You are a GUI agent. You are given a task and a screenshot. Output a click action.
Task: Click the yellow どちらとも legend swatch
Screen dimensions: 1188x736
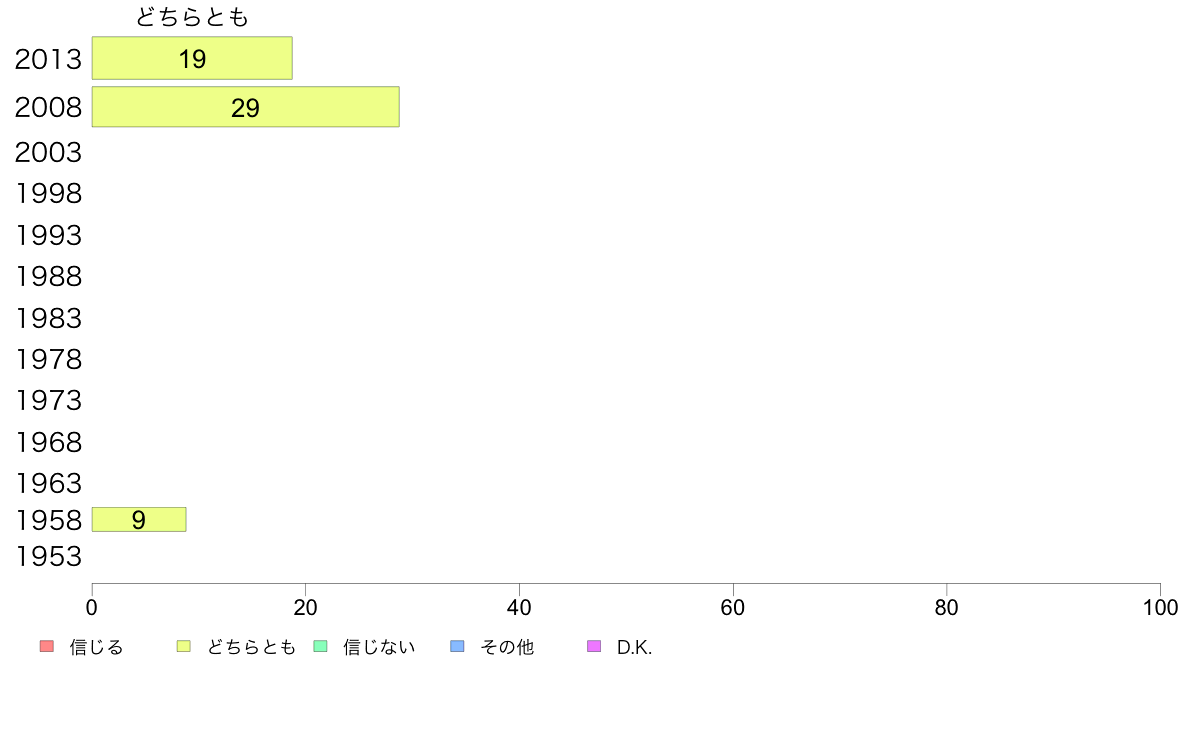pyautogui.click(x=183, y=646)
